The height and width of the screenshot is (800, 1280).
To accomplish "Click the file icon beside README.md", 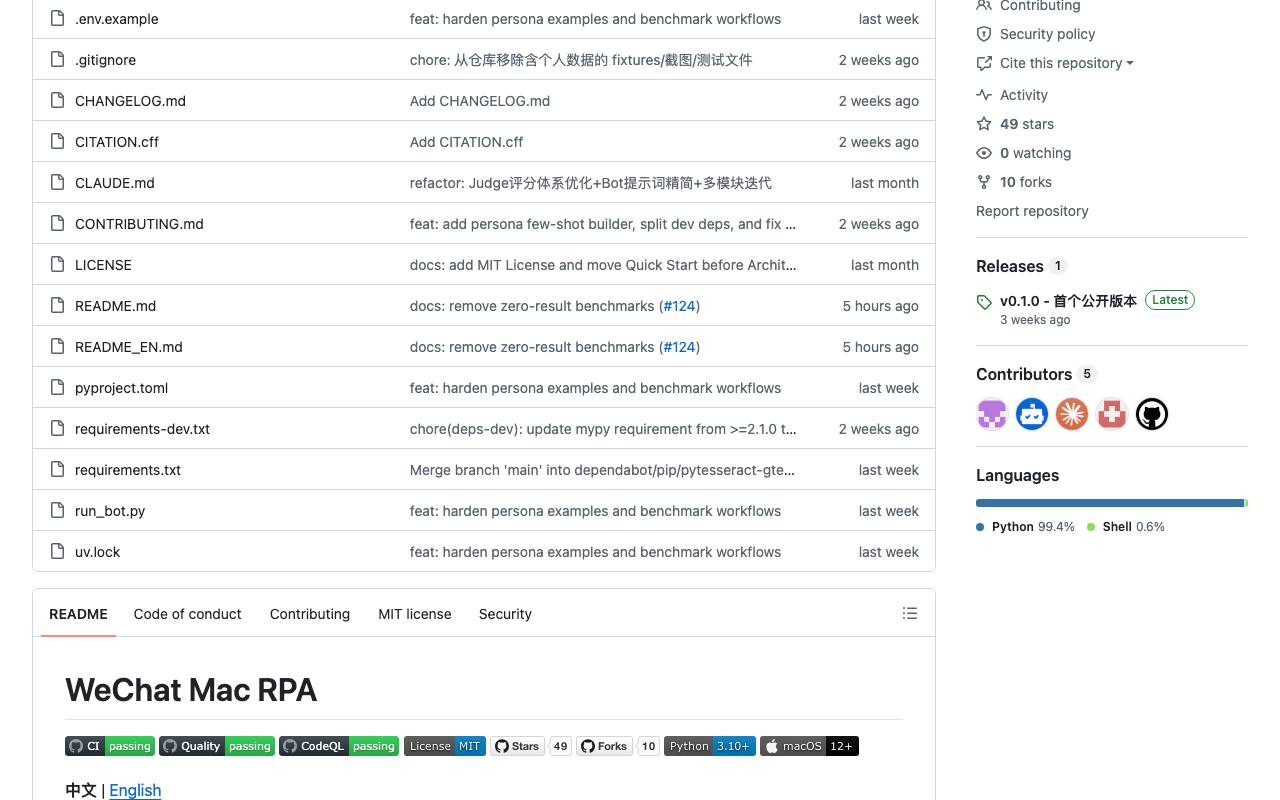I will coord(58,306).
